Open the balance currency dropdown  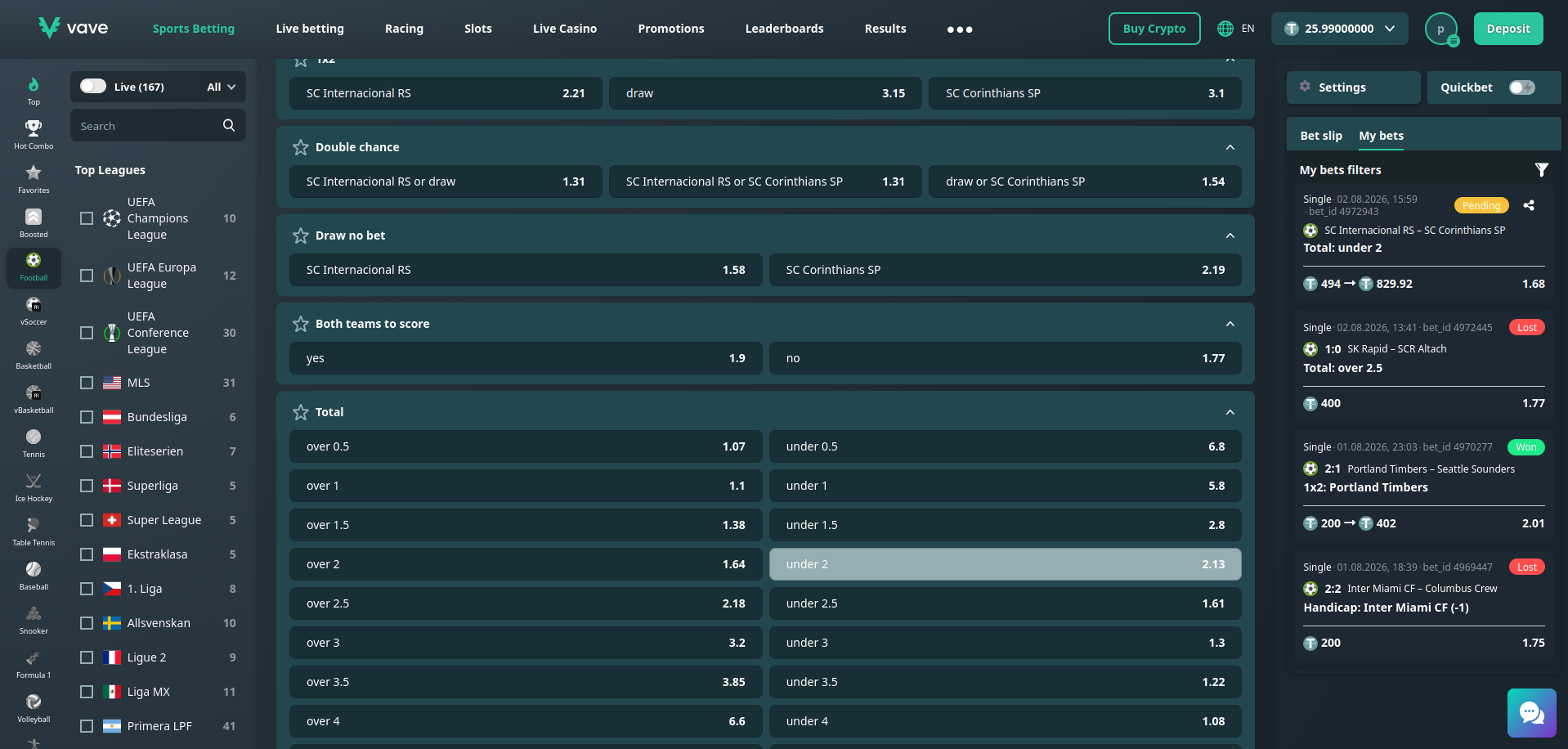tap(1339, 29)
